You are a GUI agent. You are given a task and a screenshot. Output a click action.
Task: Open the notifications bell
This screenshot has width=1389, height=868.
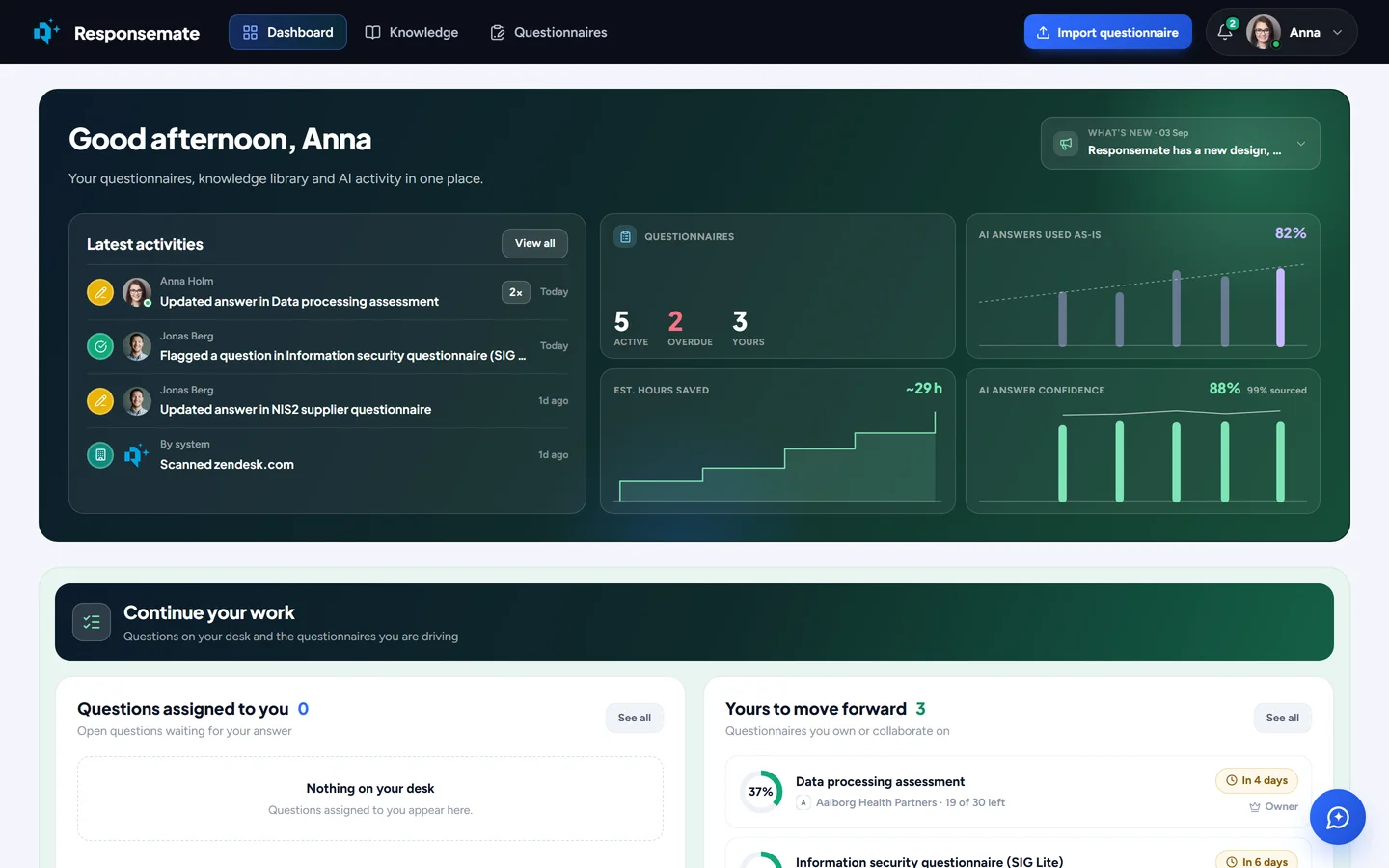pos(1225,32)
